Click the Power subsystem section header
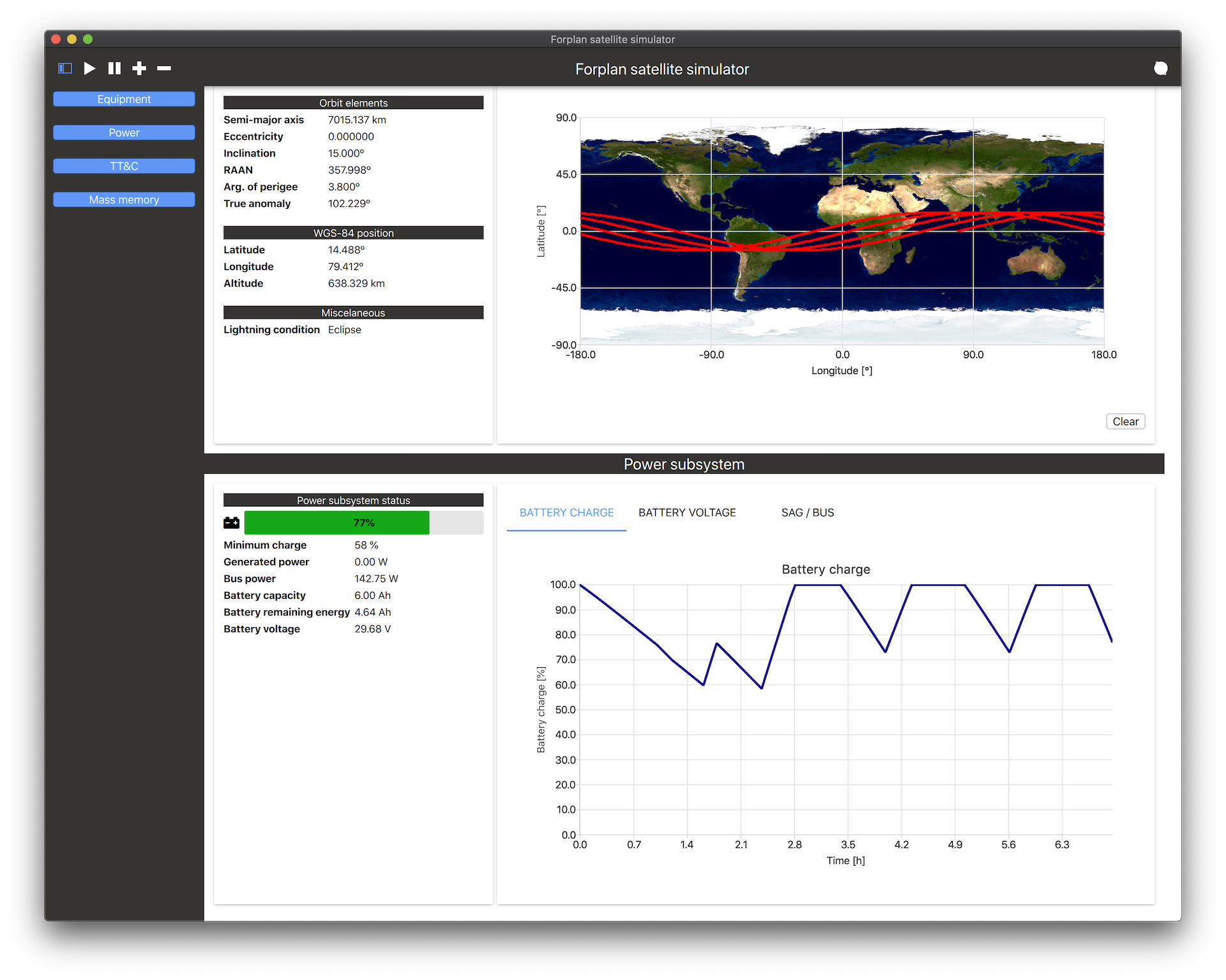The image size is (1226, 980). [683, 464]
